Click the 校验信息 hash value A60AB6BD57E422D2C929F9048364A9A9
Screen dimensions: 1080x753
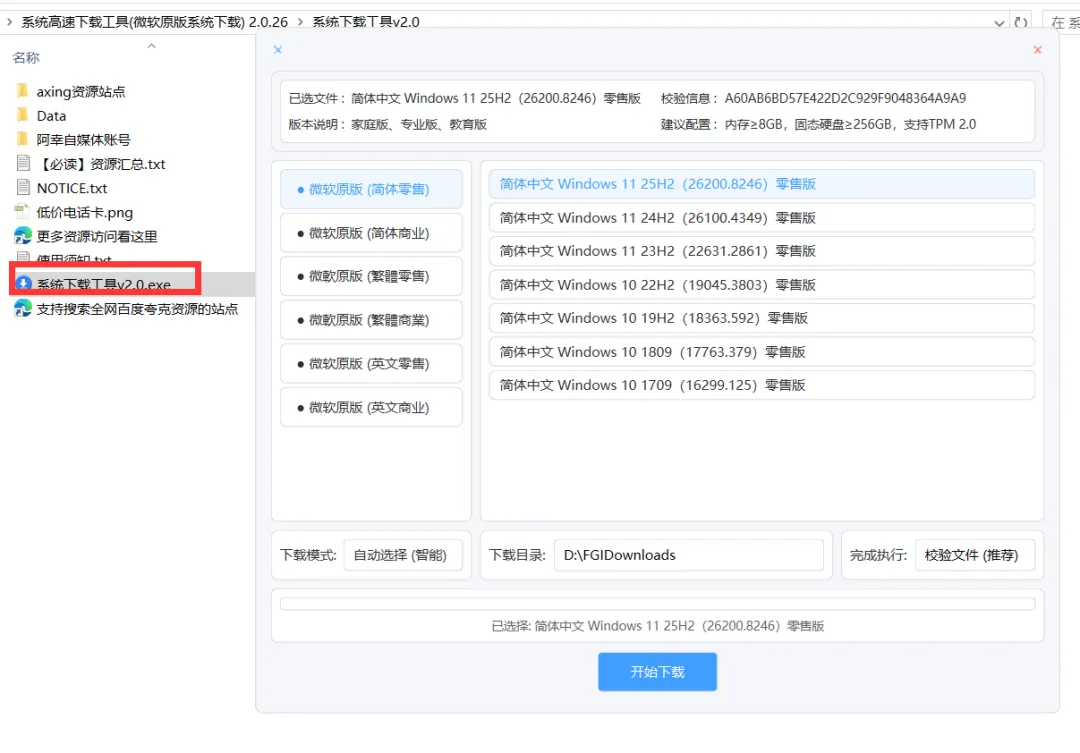(x=845, y=99)
